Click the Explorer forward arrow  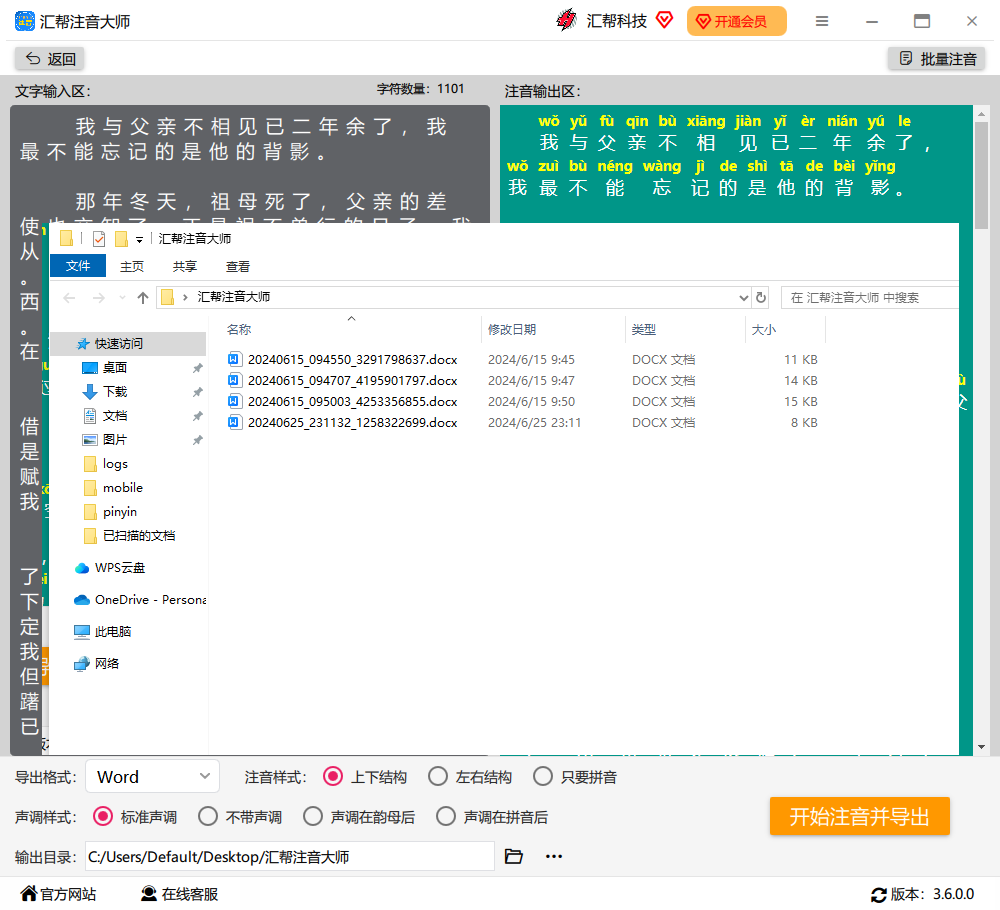[99, 298]
